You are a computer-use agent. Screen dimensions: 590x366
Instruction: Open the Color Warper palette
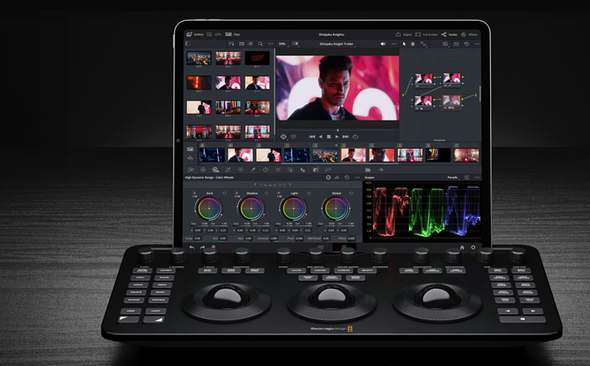coord(240,170)
